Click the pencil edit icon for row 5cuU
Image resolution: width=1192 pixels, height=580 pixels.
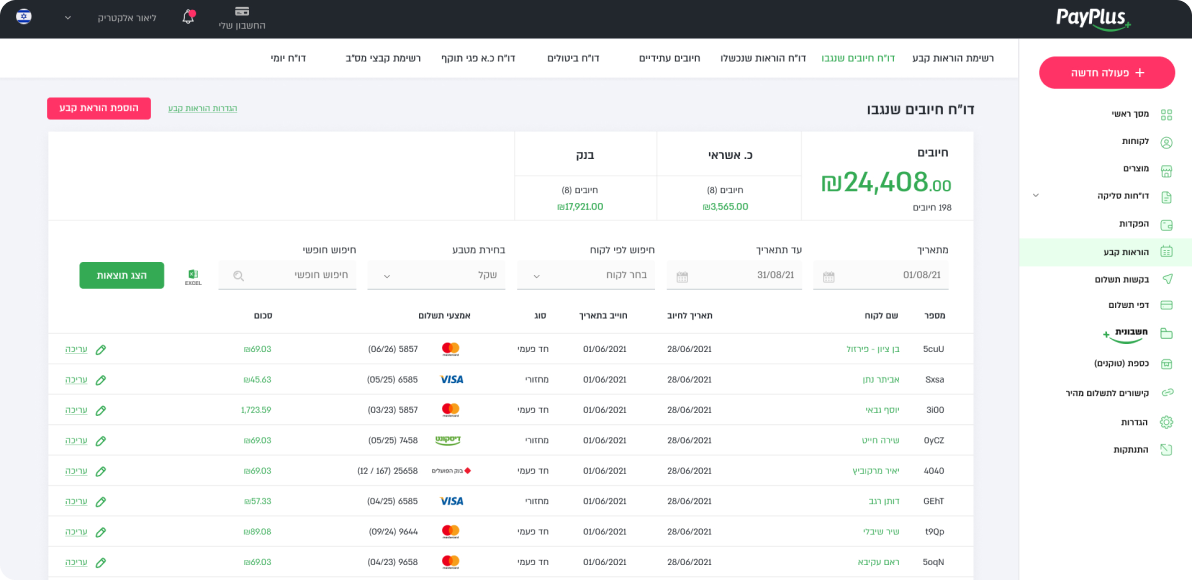[x=100, y=350]
